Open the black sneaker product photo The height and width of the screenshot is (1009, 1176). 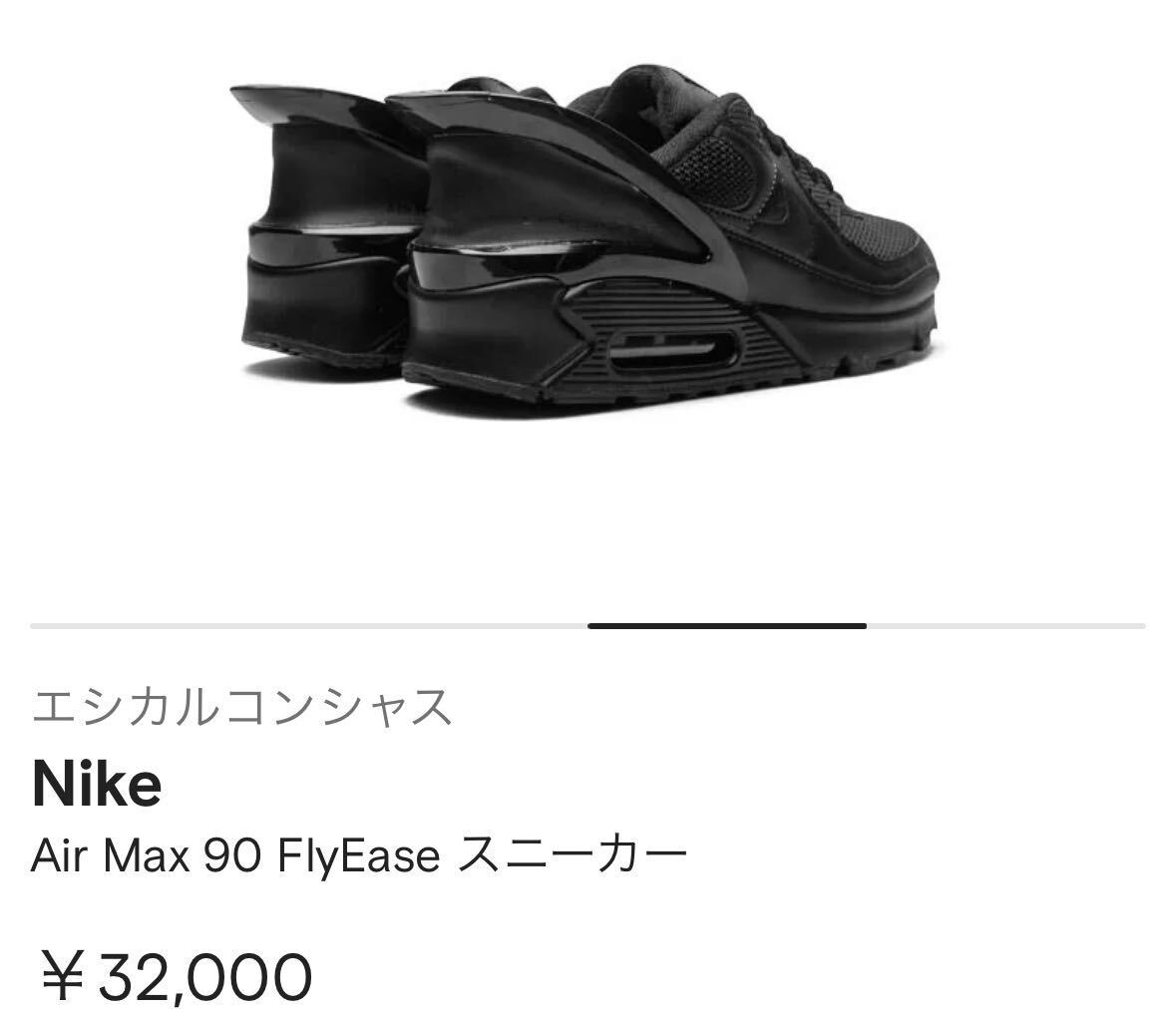click(x=585, y=238)
